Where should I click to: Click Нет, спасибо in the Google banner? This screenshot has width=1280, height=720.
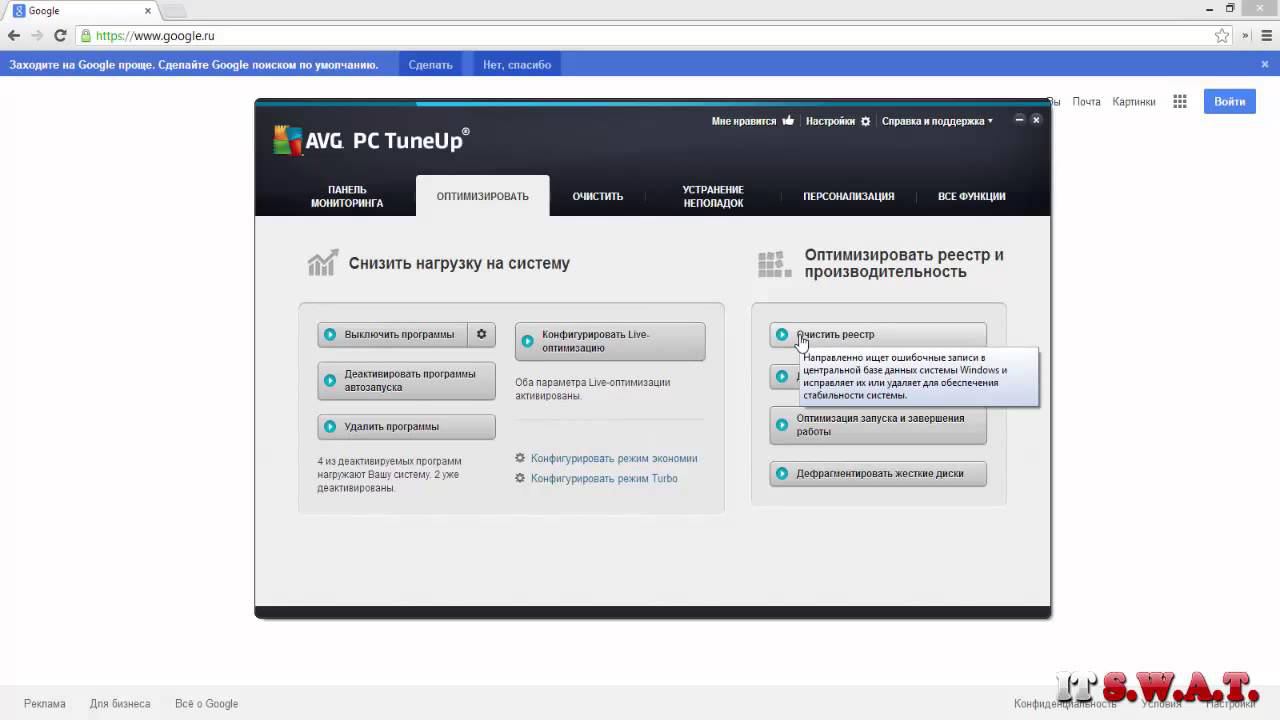[x=517, y=64]
